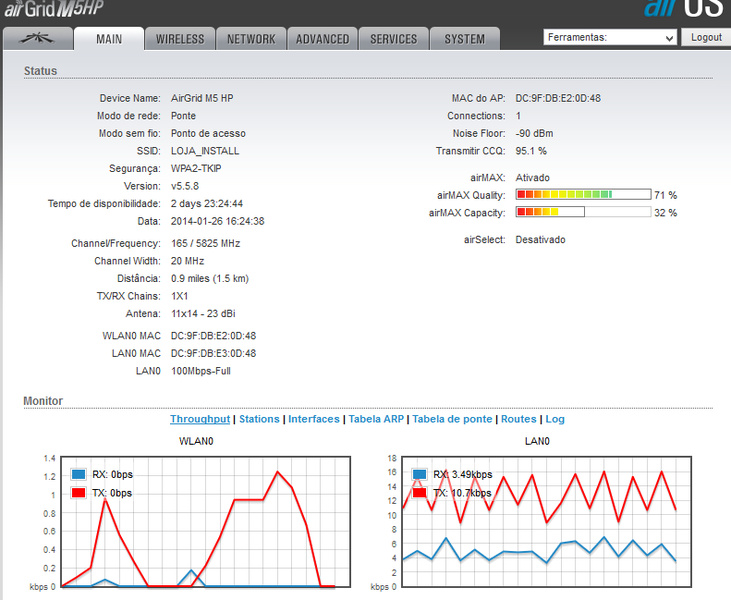Click the LAN0 red TX legend square
731x600 pixels.
(420, 492)
